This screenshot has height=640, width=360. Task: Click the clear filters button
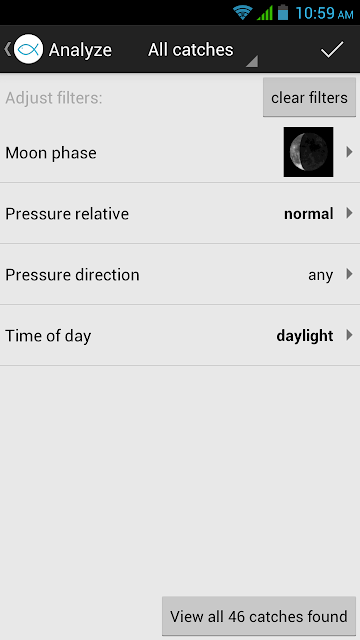[309, 97]
